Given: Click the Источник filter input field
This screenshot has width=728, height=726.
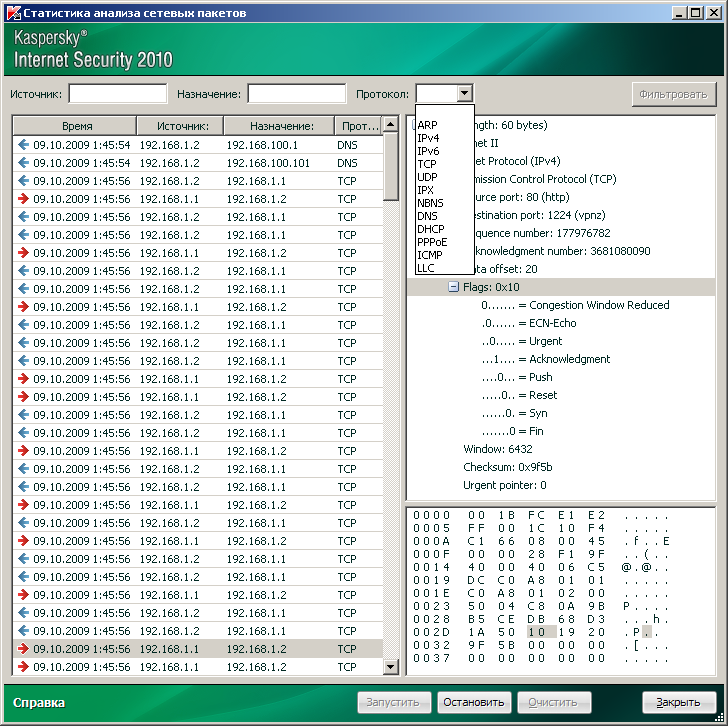Looking at the screenshot, I should tap(118, 94).
